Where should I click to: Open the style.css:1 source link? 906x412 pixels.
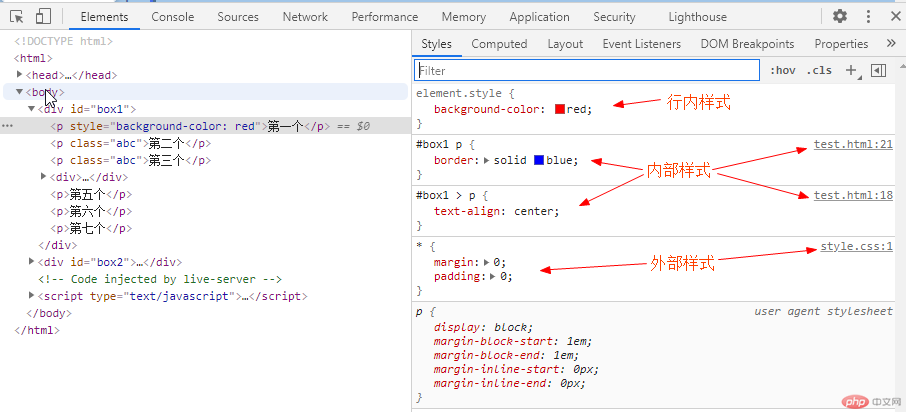pos(856,246)
